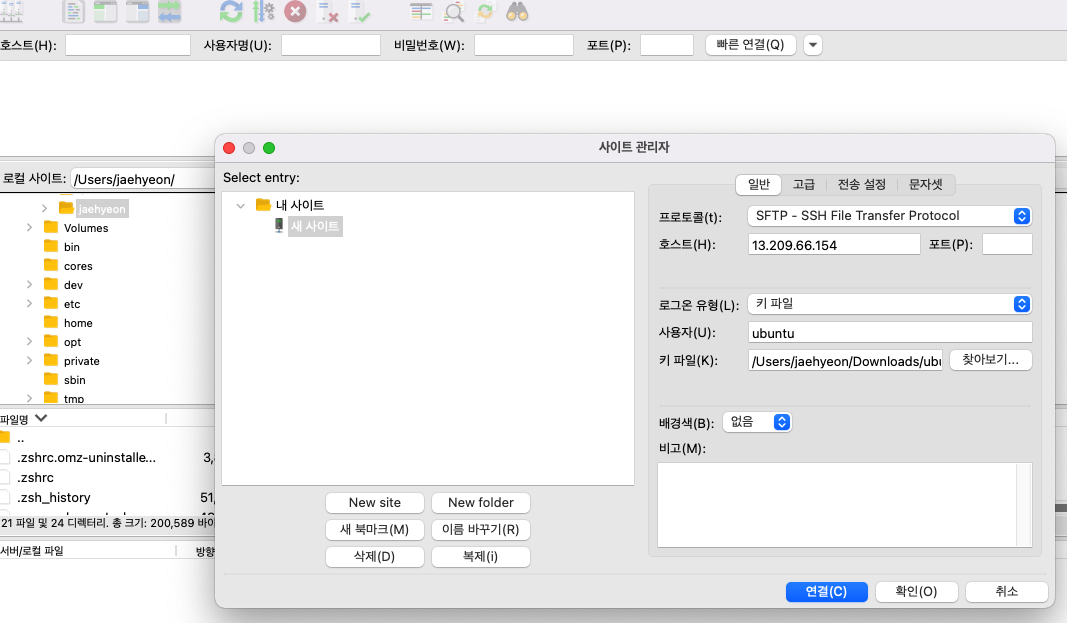The width and height of the screenshot is (1067, 623).
Task: Refresh the file and folder listings
Action: (x=230, y=13)
